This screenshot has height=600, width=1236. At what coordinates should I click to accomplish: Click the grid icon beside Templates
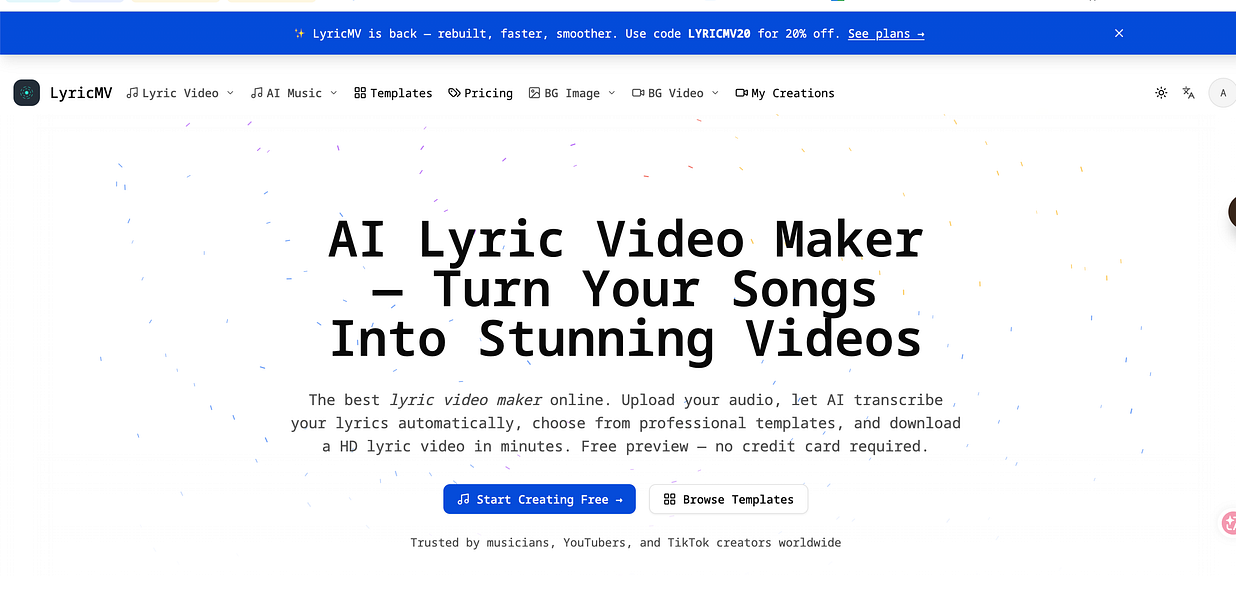tap(360, 93)
